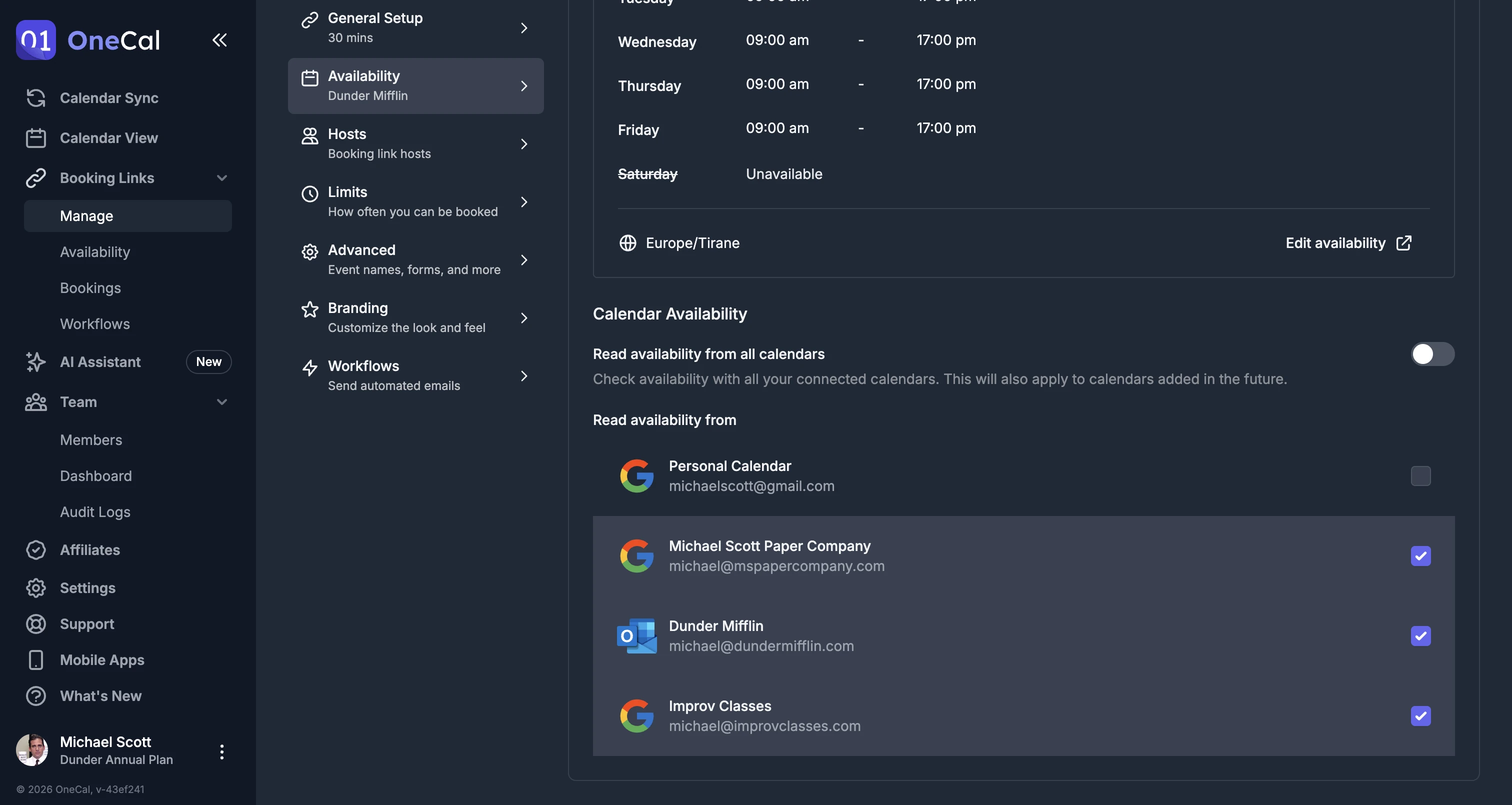Click the Google icon for Personal Calendar
The width and height of the screenshot is (1512, 805).
point(636,475)
